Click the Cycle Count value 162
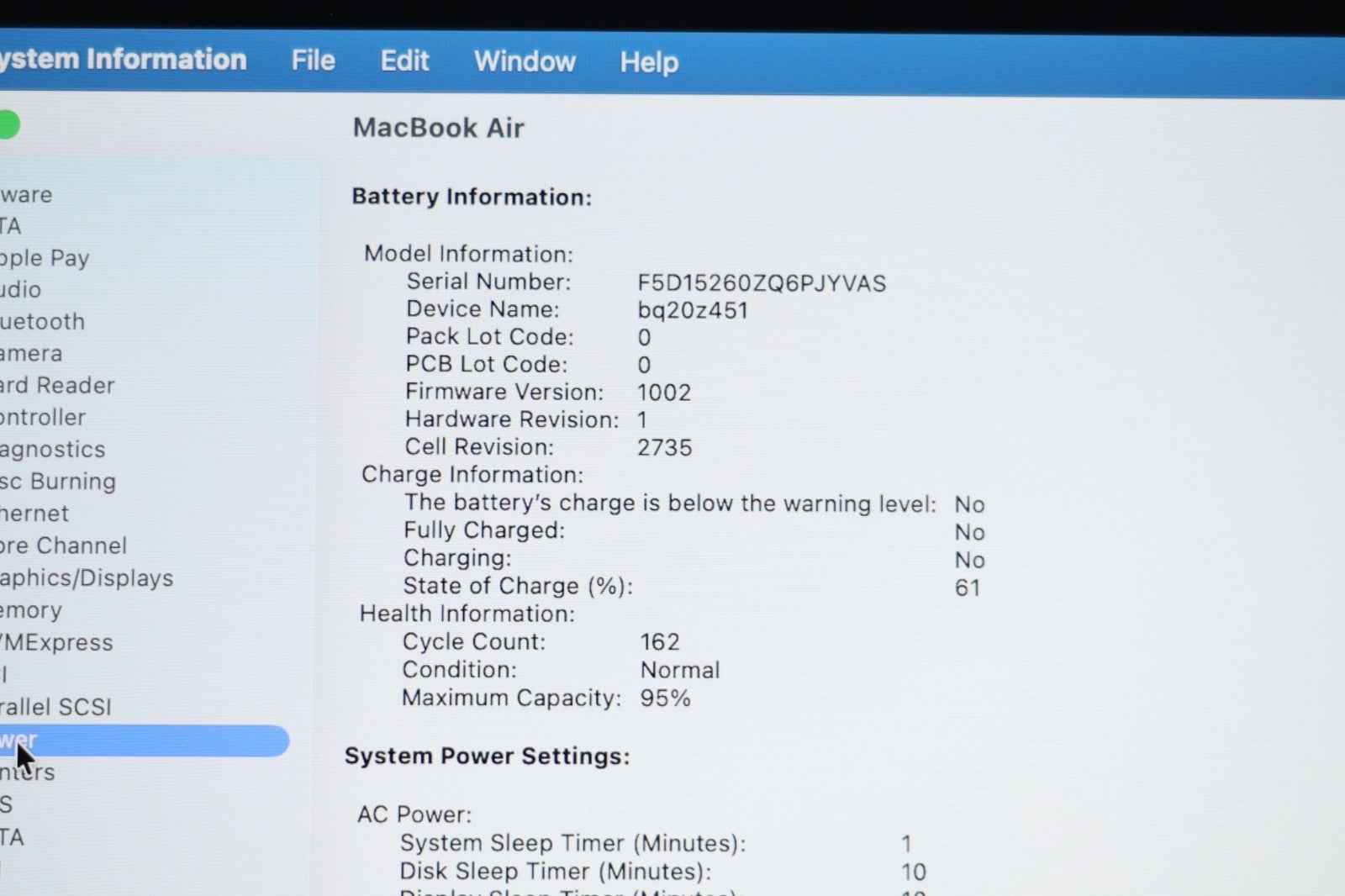 [x=660, y=642]
